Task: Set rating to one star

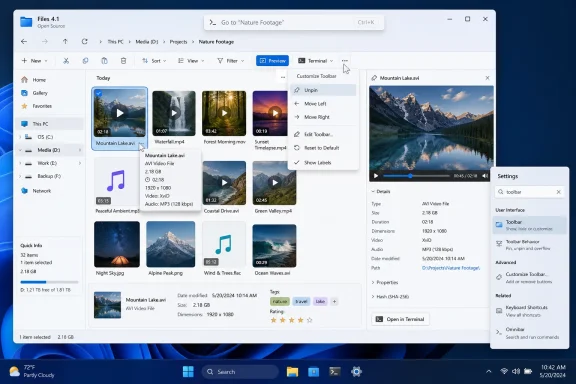Action: point(273,320)
